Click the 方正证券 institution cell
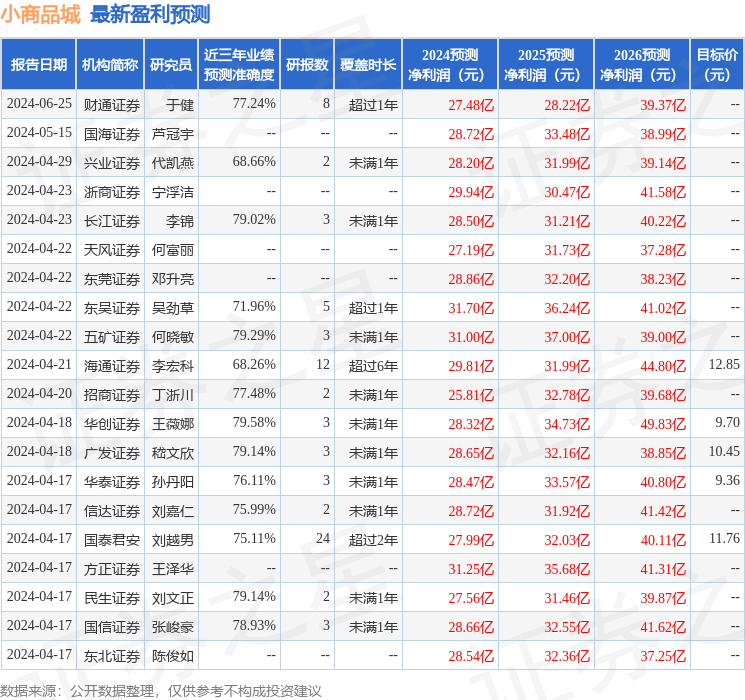 (x=112, y=569)
